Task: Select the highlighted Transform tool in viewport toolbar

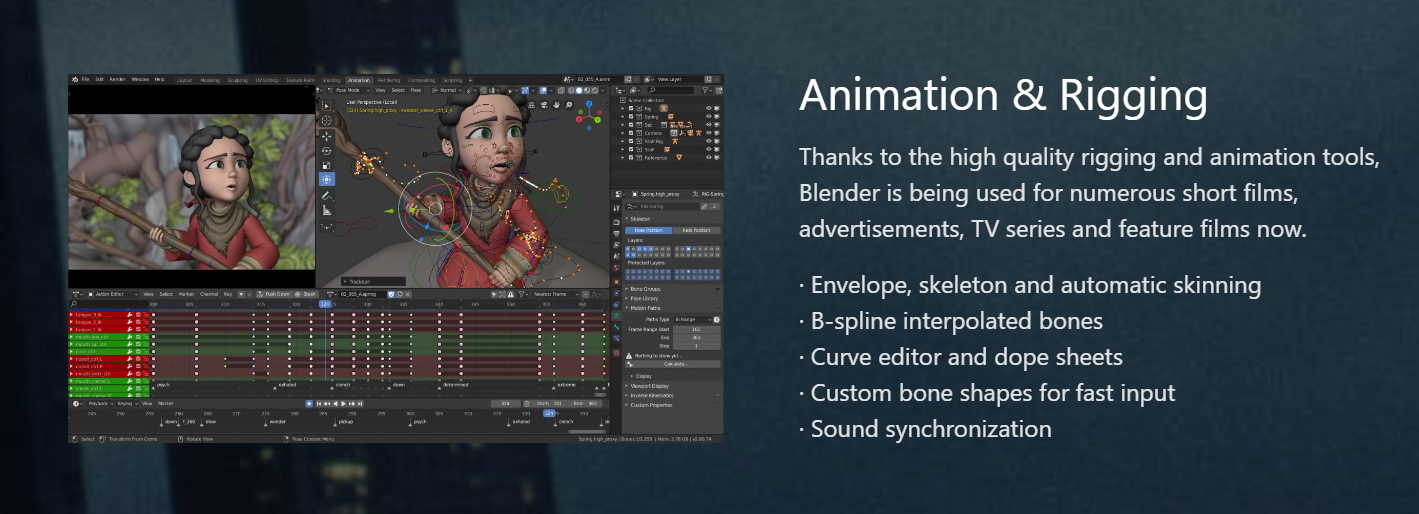Action: tap(326, 179)
